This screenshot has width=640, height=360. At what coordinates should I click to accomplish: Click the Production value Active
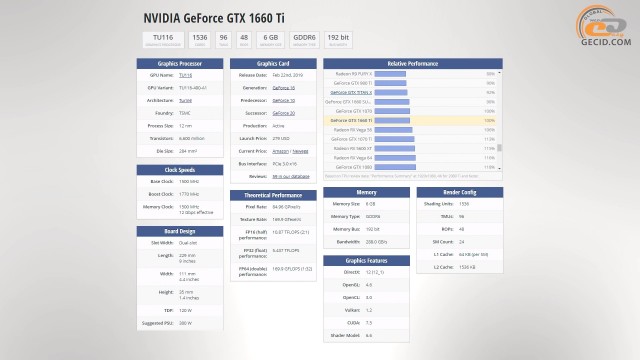278,126
